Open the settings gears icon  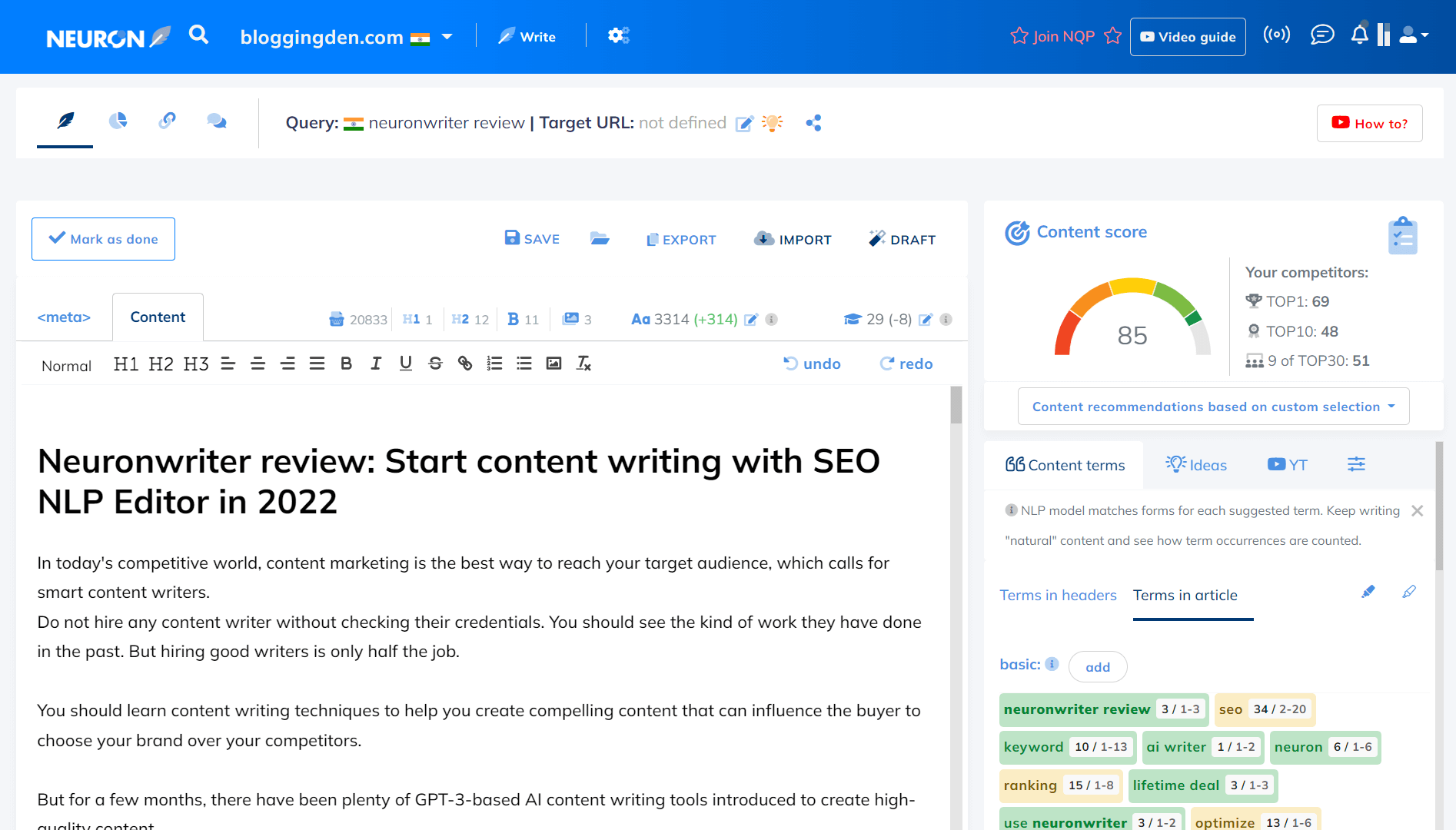[x=619, y=35]
